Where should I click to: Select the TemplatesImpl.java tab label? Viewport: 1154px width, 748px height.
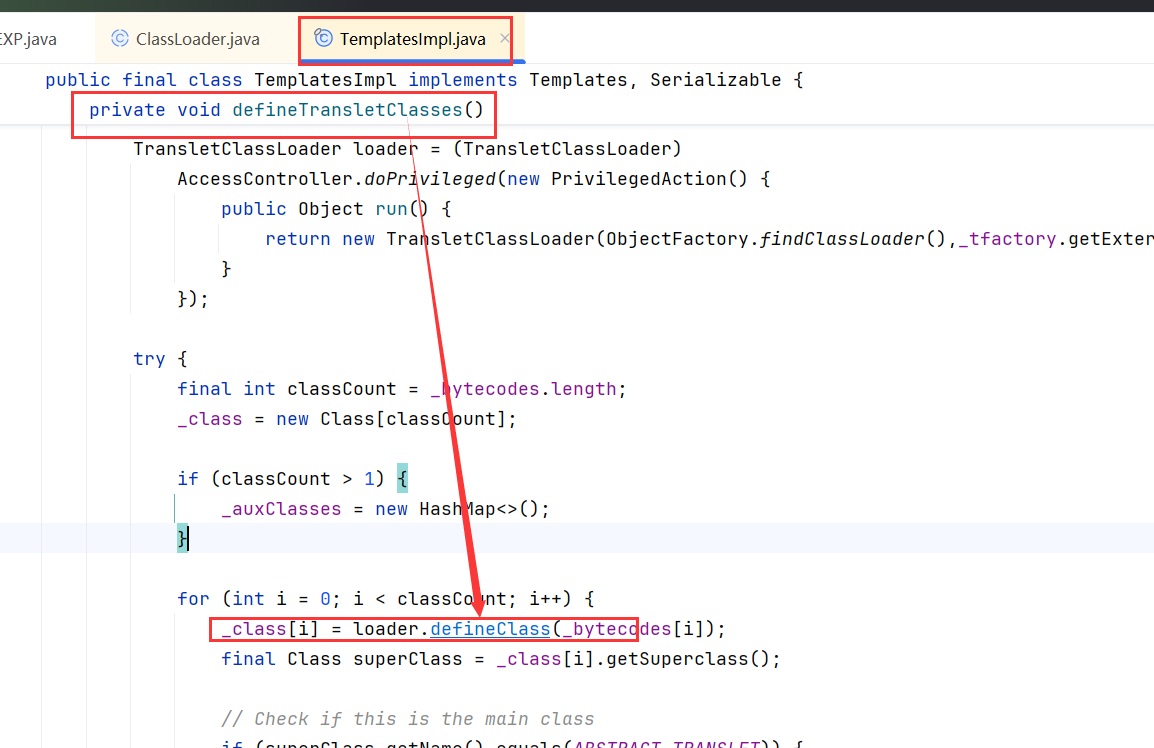[412, 39]
